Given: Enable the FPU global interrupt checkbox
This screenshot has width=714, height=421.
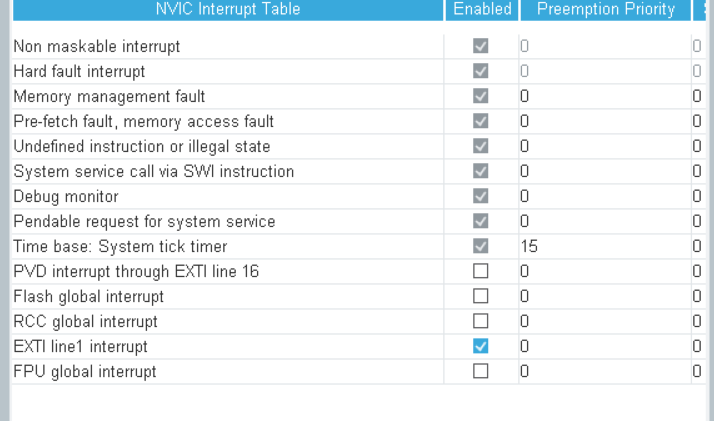Looking at the screenshot, I should coord(480,371).
